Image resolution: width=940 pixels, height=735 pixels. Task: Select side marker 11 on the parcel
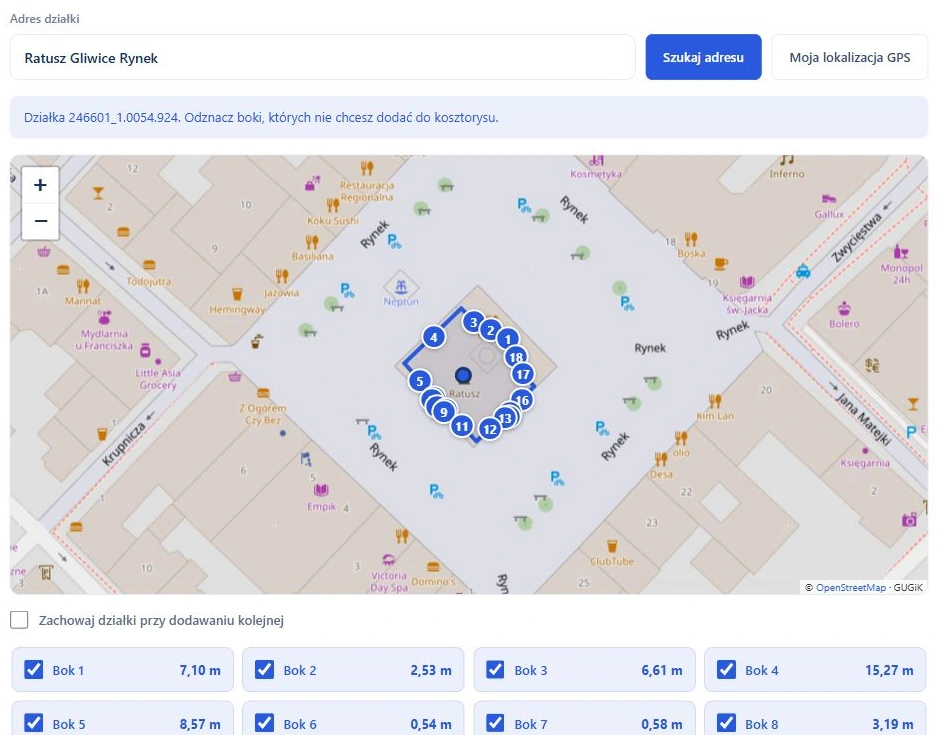click(461, 426)
